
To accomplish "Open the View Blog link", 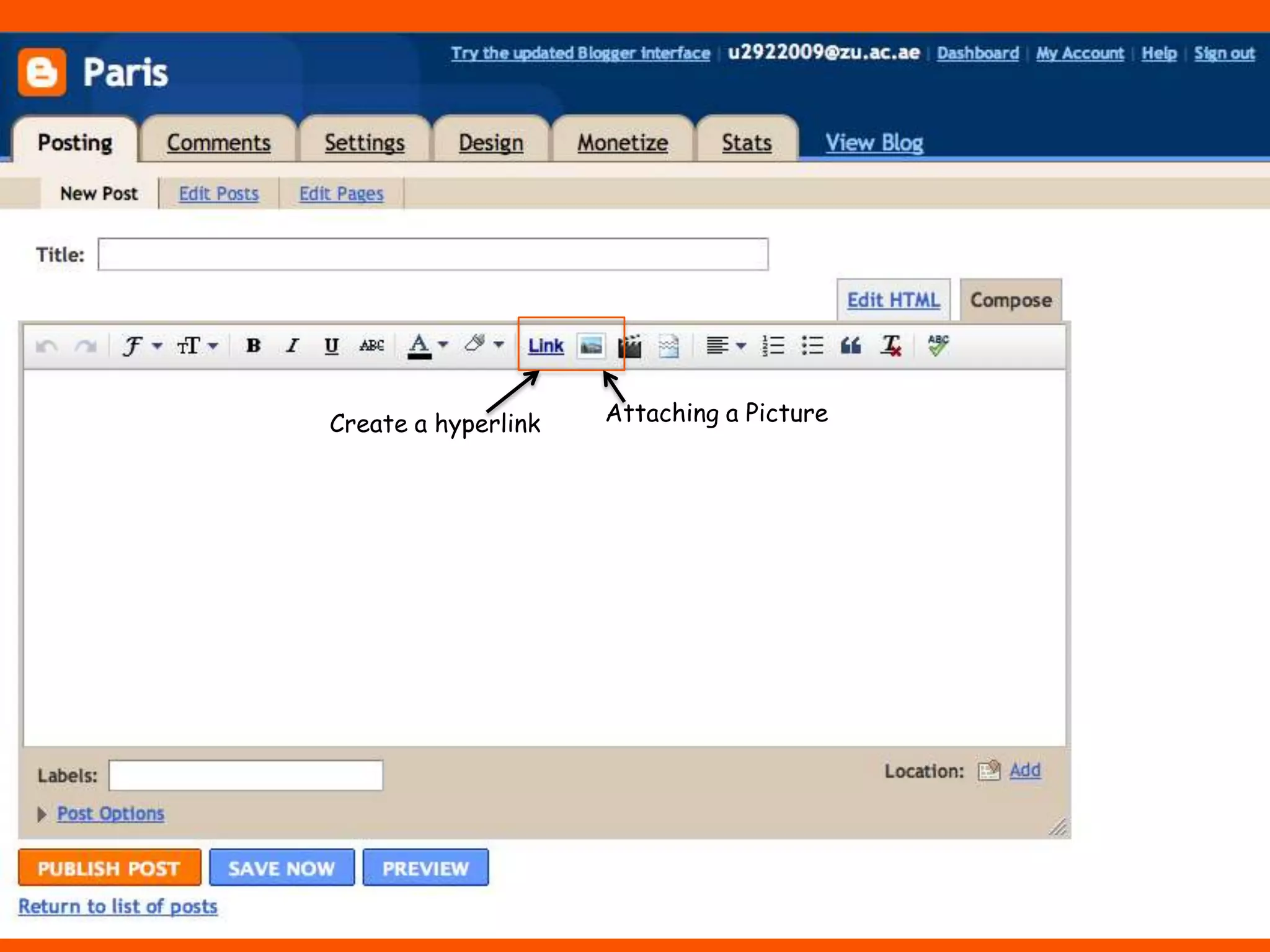I will tap(874, 143).
